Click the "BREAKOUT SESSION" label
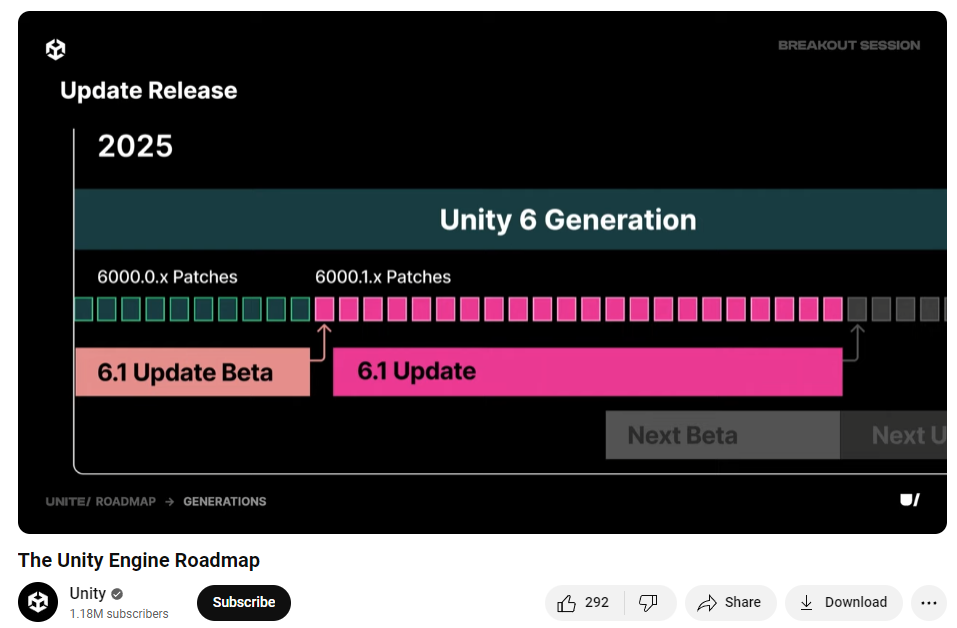Image resolution: width=957 pixels, height=628 pixels. (849, 45)
